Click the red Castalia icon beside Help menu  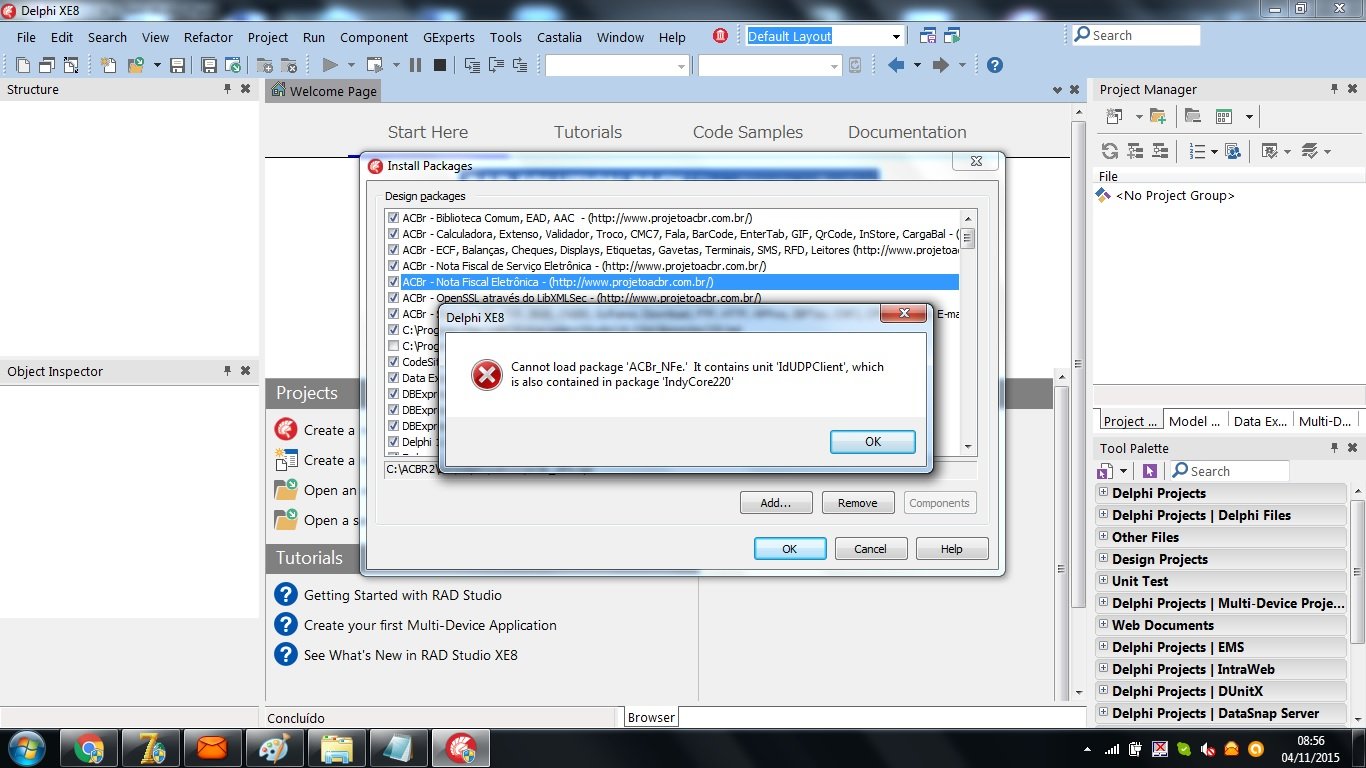point(720,36)
